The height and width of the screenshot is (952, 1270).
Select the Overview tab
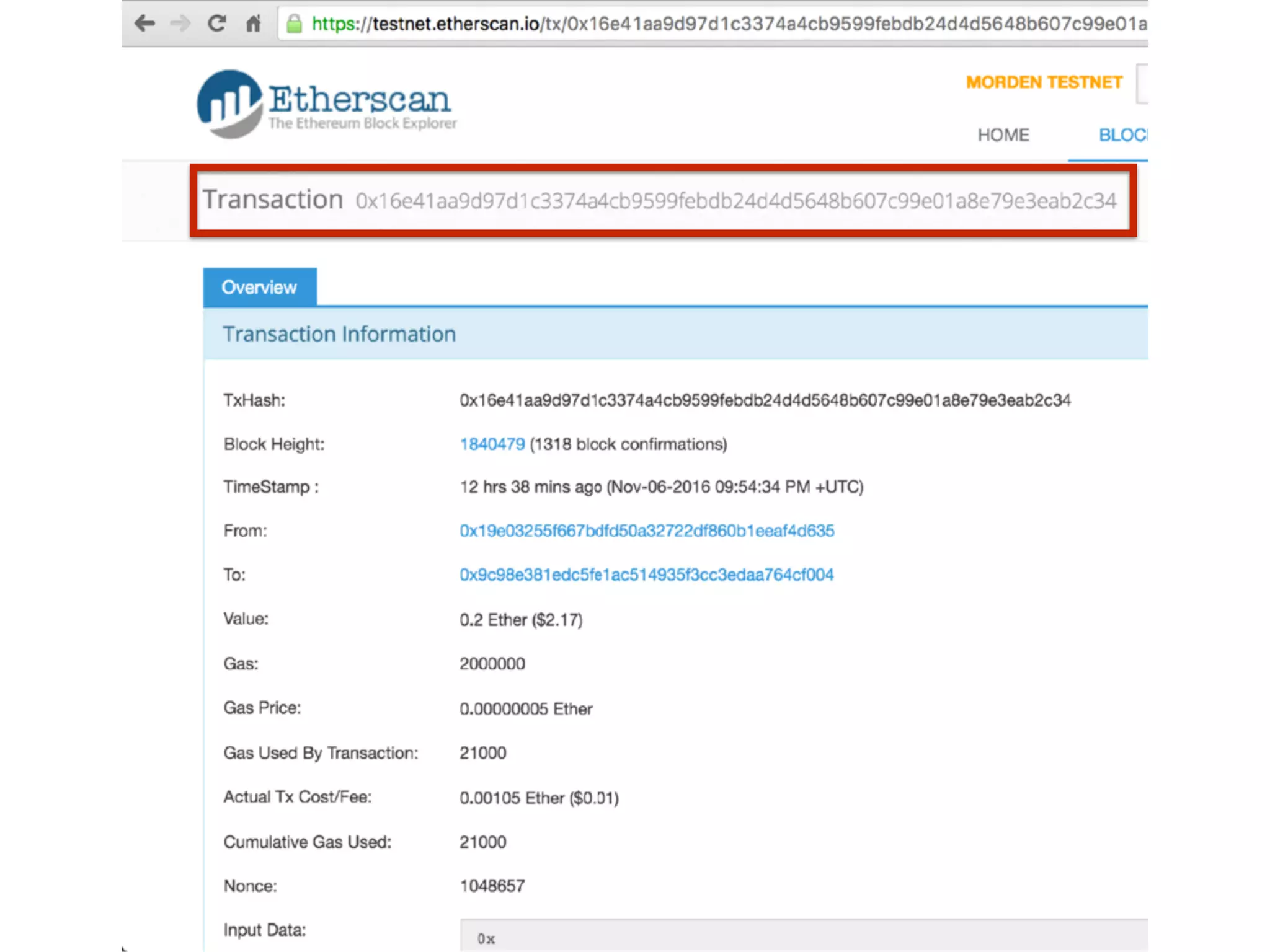pos(259,287)
